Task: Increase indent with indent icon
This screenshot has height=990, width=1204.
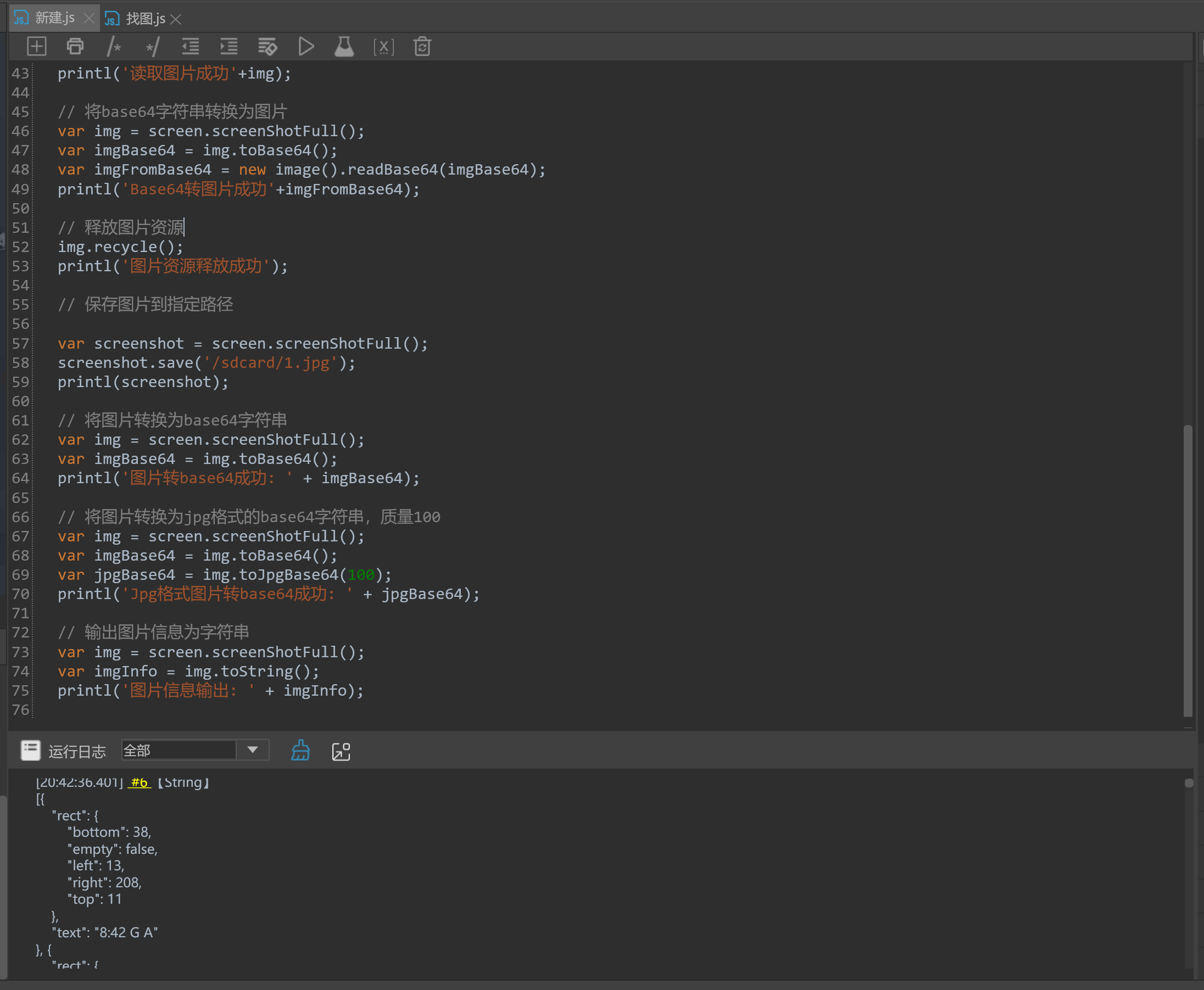Action: [228, 46]
